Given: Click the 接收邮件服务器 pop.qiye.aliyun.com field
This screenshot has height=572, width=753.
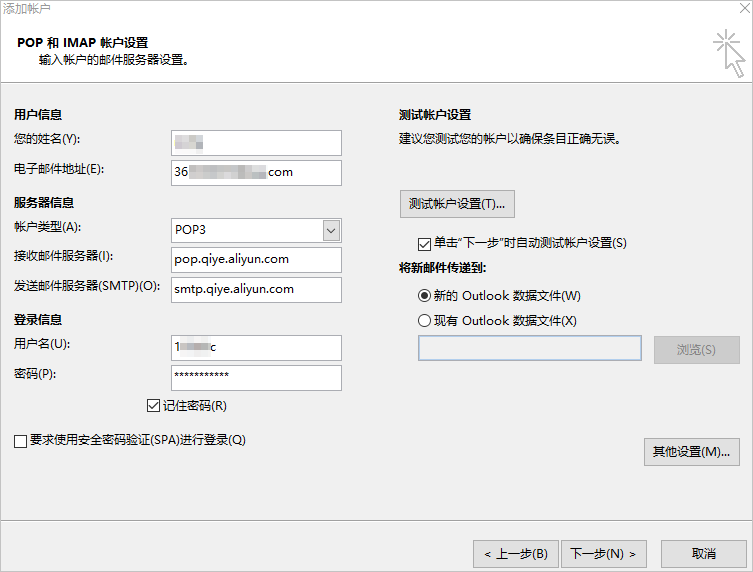Looking at the screenshot, I should (256, 260).
